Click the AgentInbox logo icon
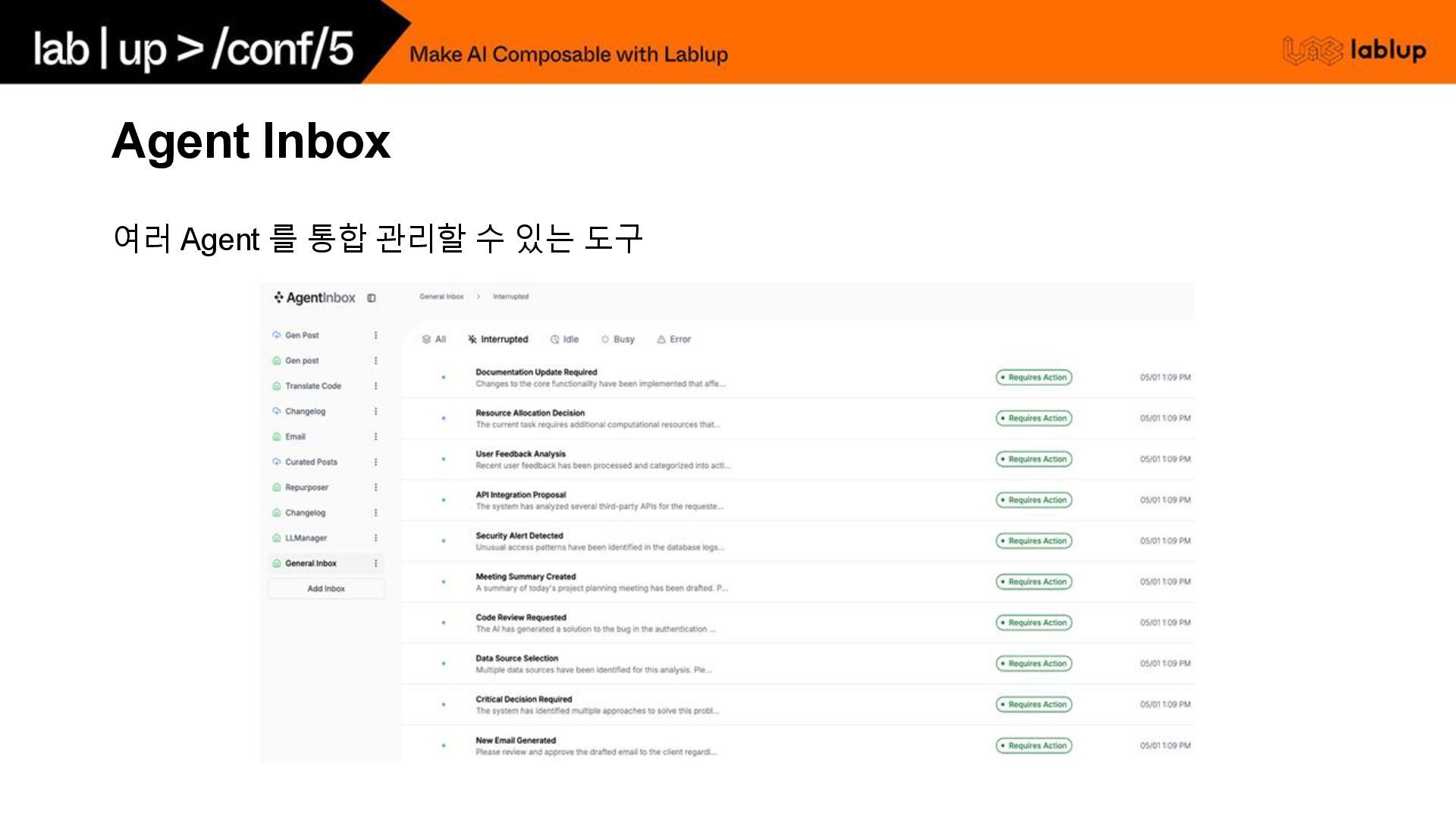Screen dimensions: 1456x819 278,297
